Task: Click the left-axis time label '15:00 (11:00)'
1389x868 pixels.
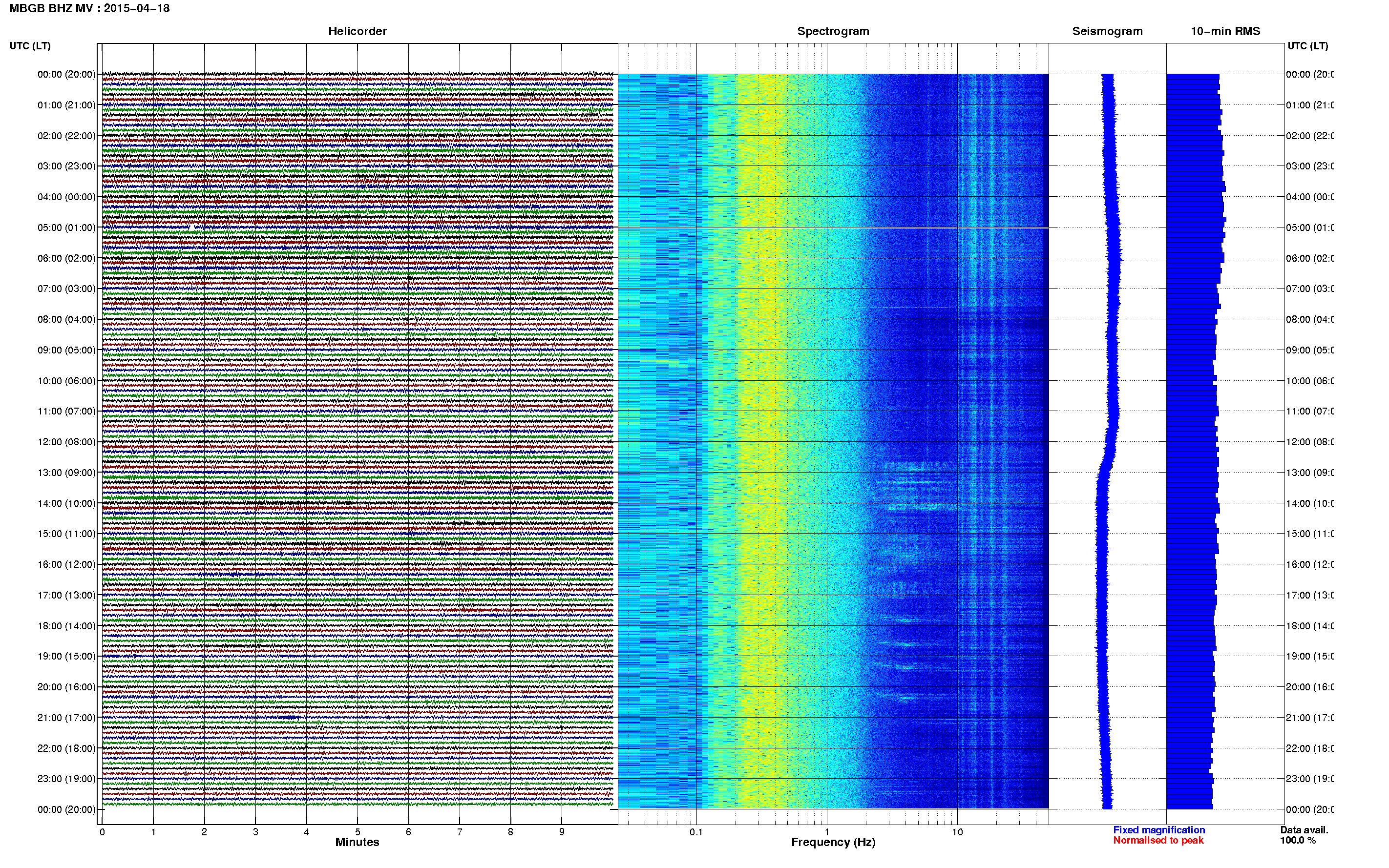Action: click(x=66, y=534)
